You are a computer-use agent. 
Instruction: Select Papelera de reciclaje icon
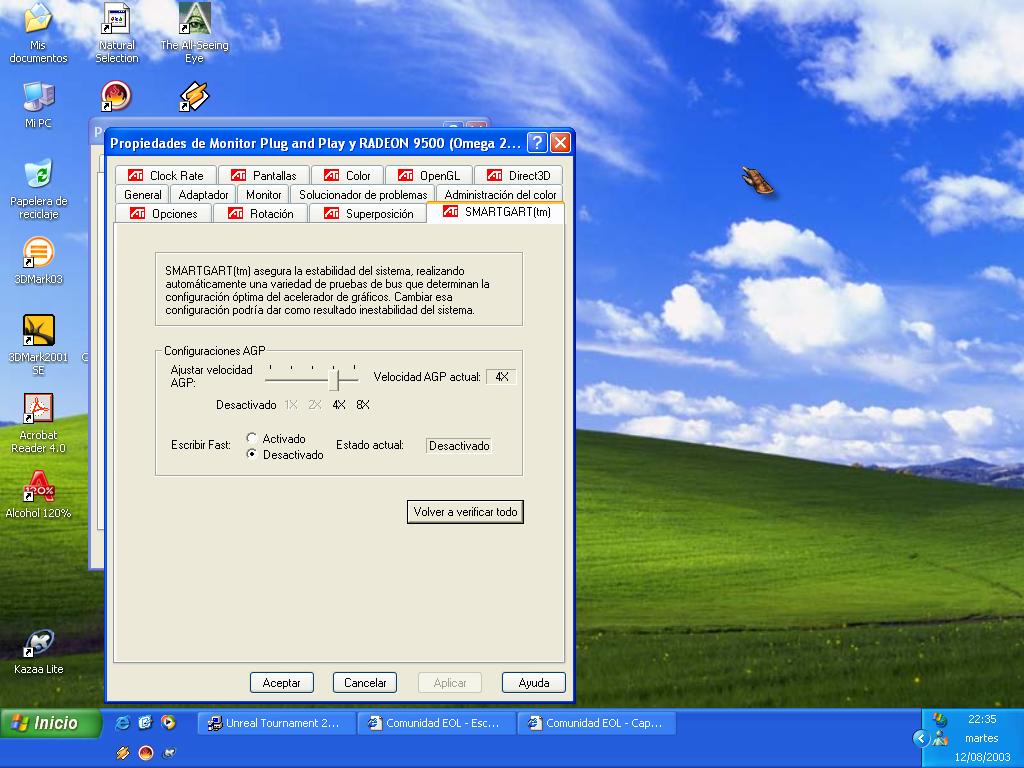[38, 189]
